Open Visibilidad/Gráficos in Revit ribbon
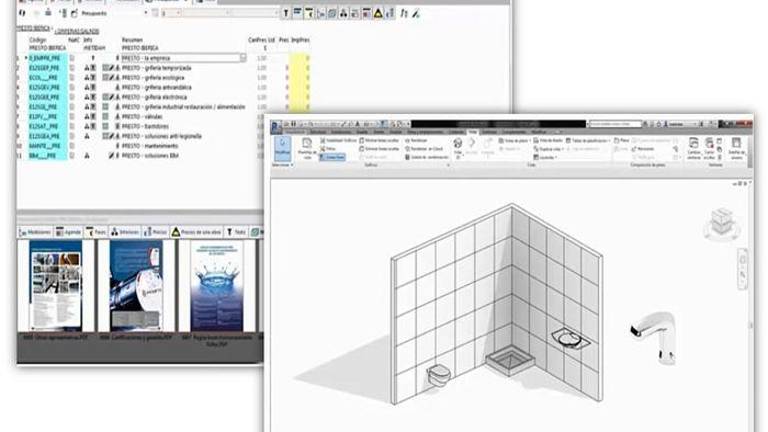 coord(338,141)
